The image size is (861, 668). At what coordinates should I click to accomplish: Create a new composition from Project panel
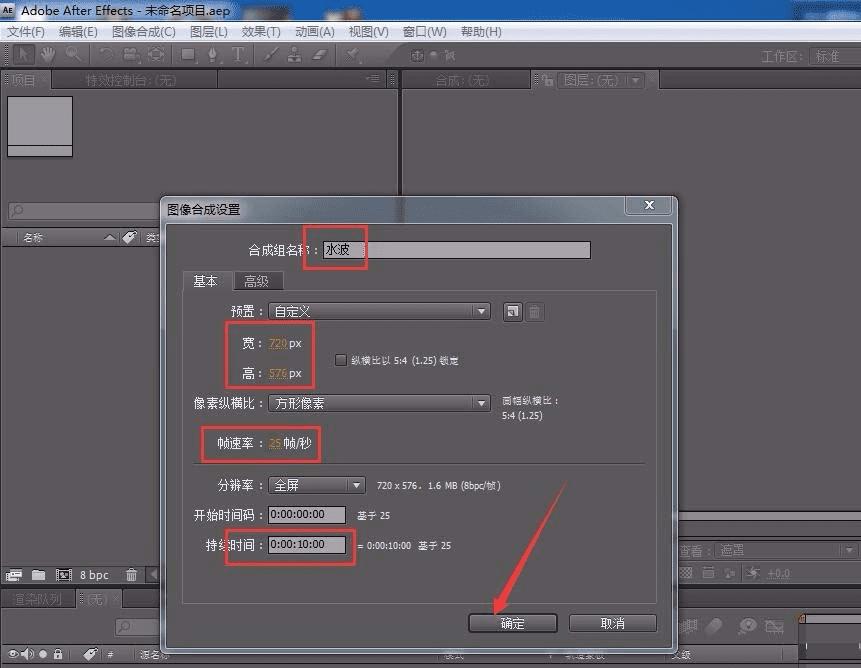tap(64, 575)
